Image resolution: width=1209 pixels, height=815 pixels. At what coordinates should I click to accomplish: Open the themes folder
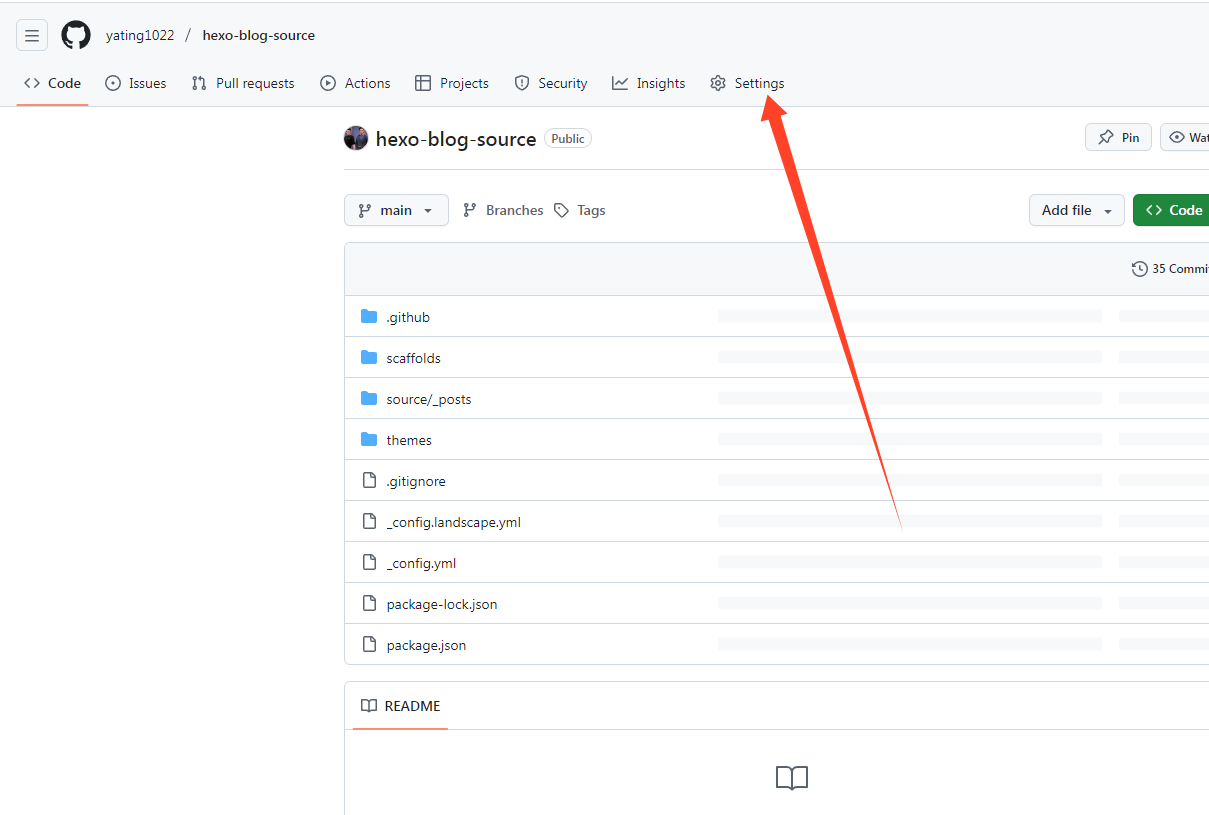[x=409, y=440]
